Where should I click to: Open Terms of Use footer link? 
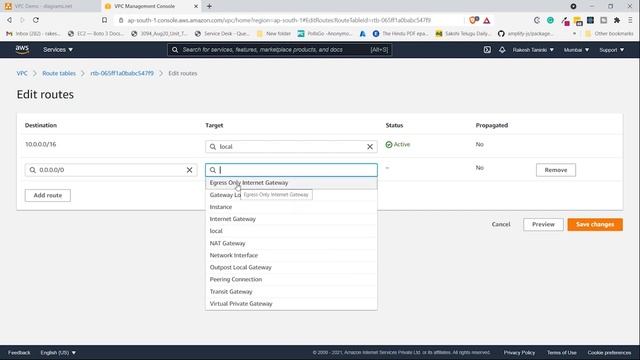[x=562, y=353]
